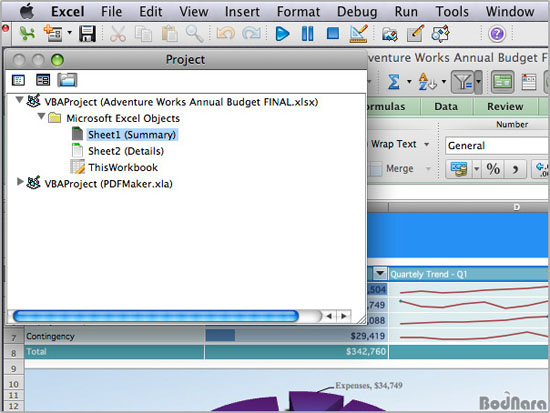Switch to the Review ribbon tab
The image size is (550, 413).
(x=505, y=106)
